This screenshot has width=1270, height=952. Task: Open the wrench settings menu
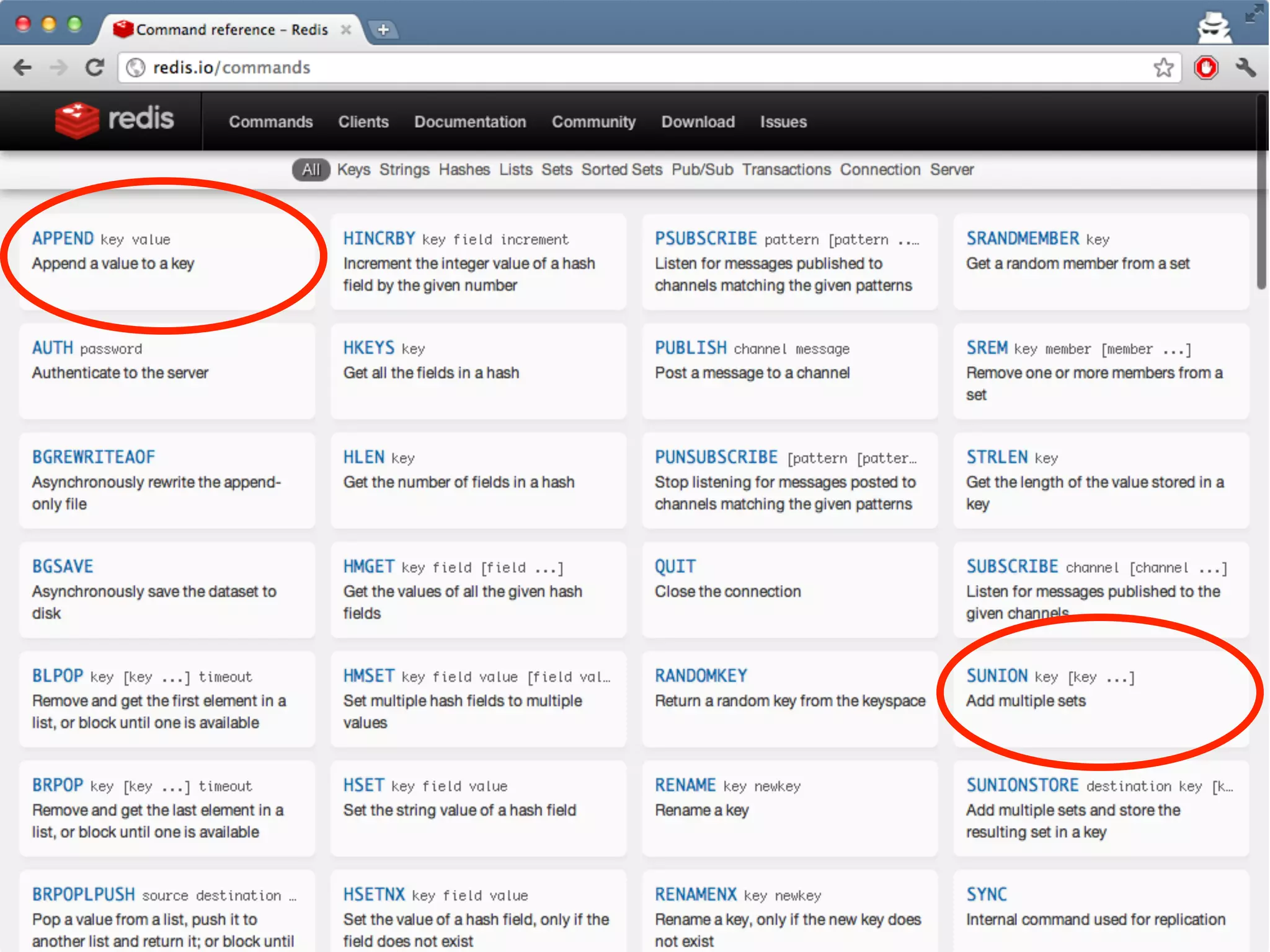click(1245, 67)
